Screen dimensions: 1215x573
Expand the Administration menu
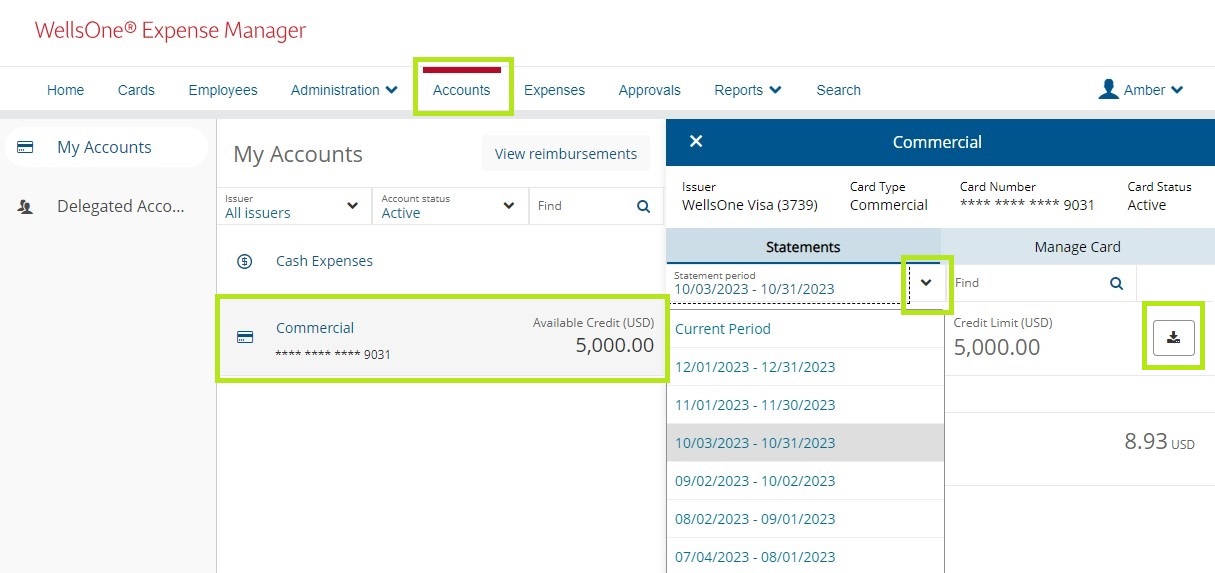[344, 90]
